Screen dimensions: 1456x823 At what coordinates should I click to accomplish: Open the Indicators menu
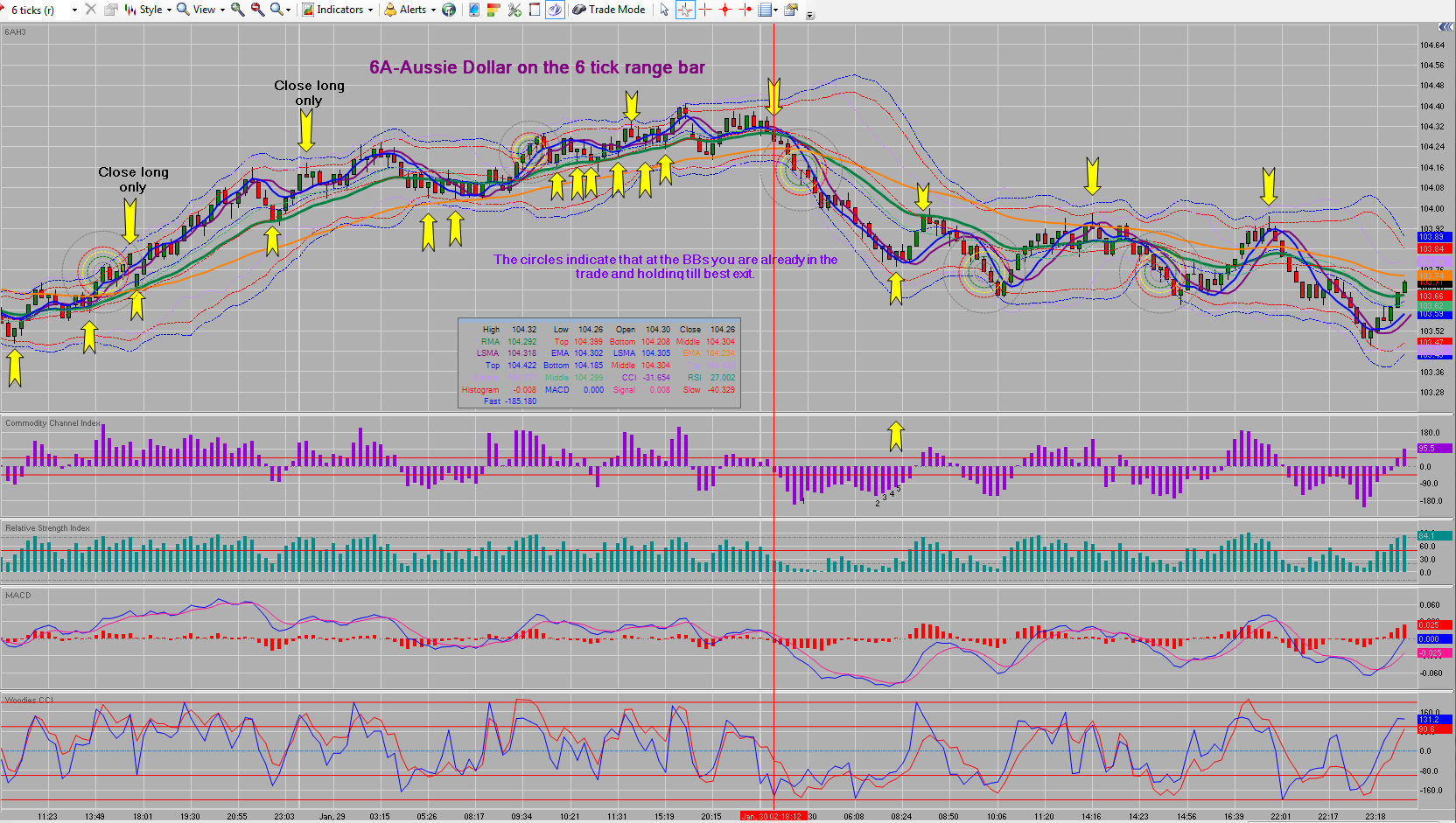333,10
